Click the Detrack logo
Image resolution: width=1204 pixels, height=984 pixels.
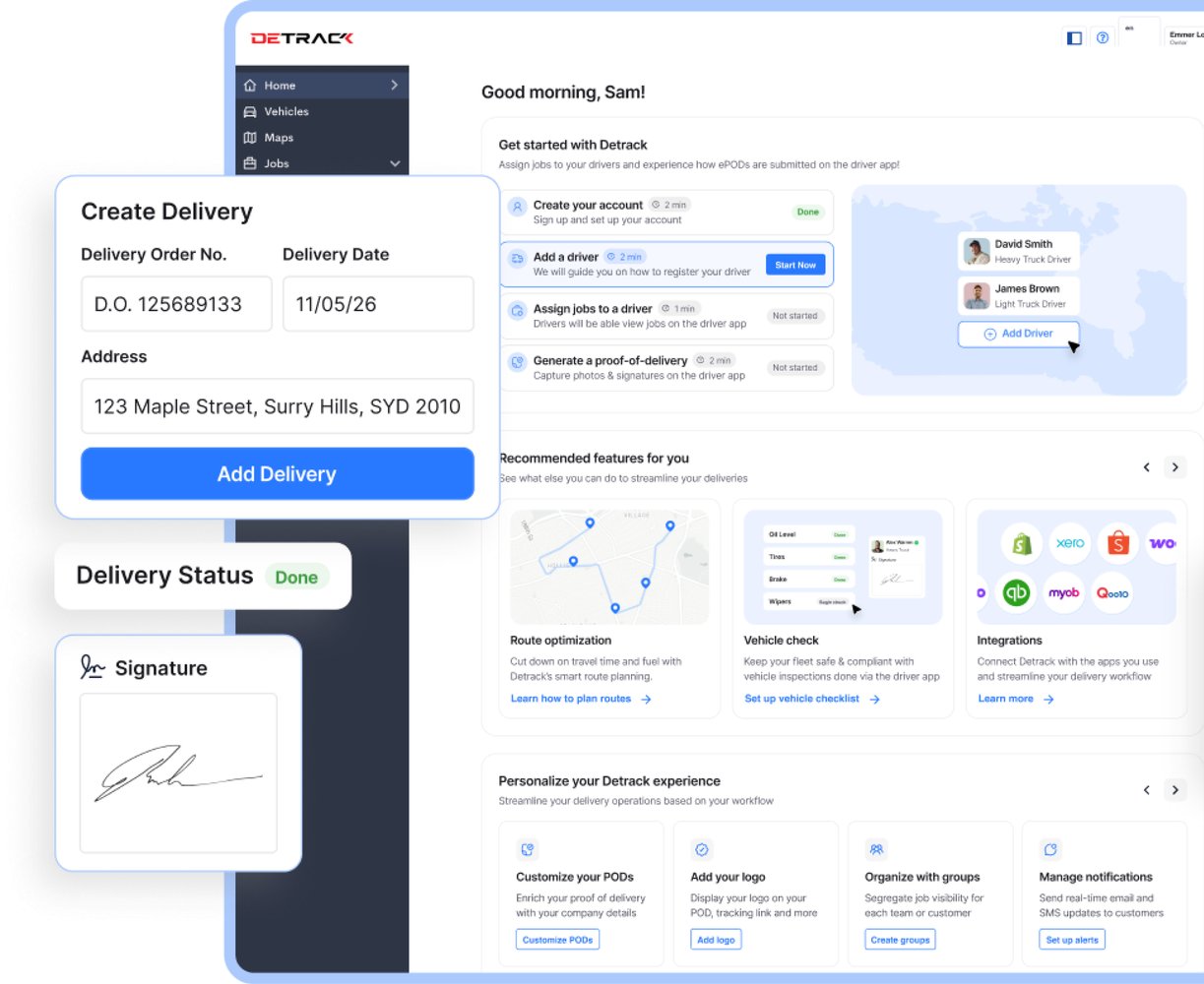301,38
